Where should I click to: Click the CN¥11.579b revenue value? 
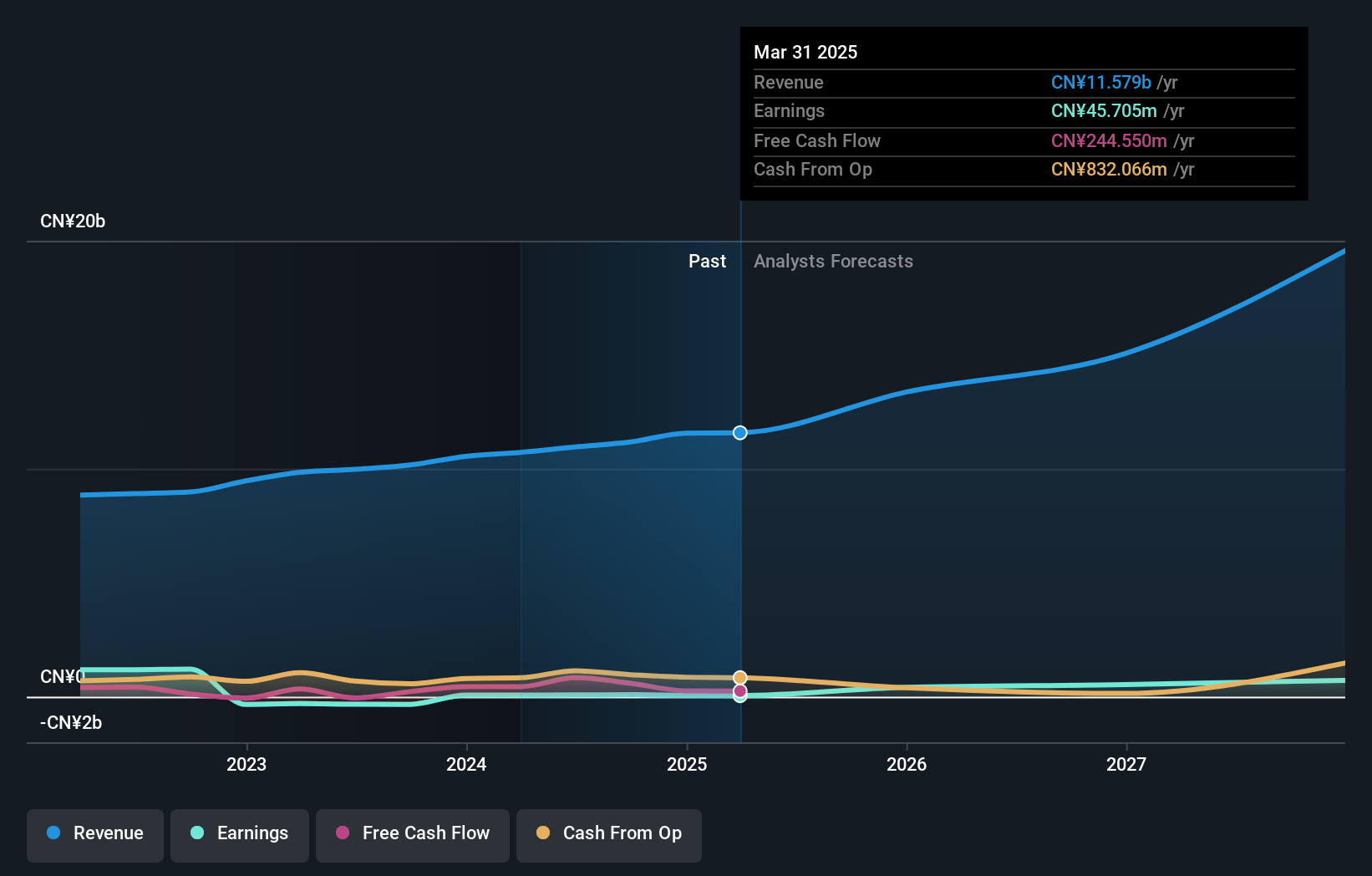click(1101, 82)
